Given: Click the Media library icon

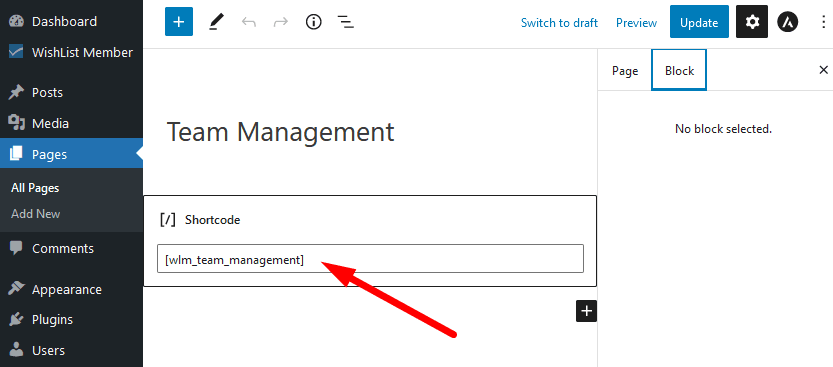Looking at the screenshot, I should [16, 124].
